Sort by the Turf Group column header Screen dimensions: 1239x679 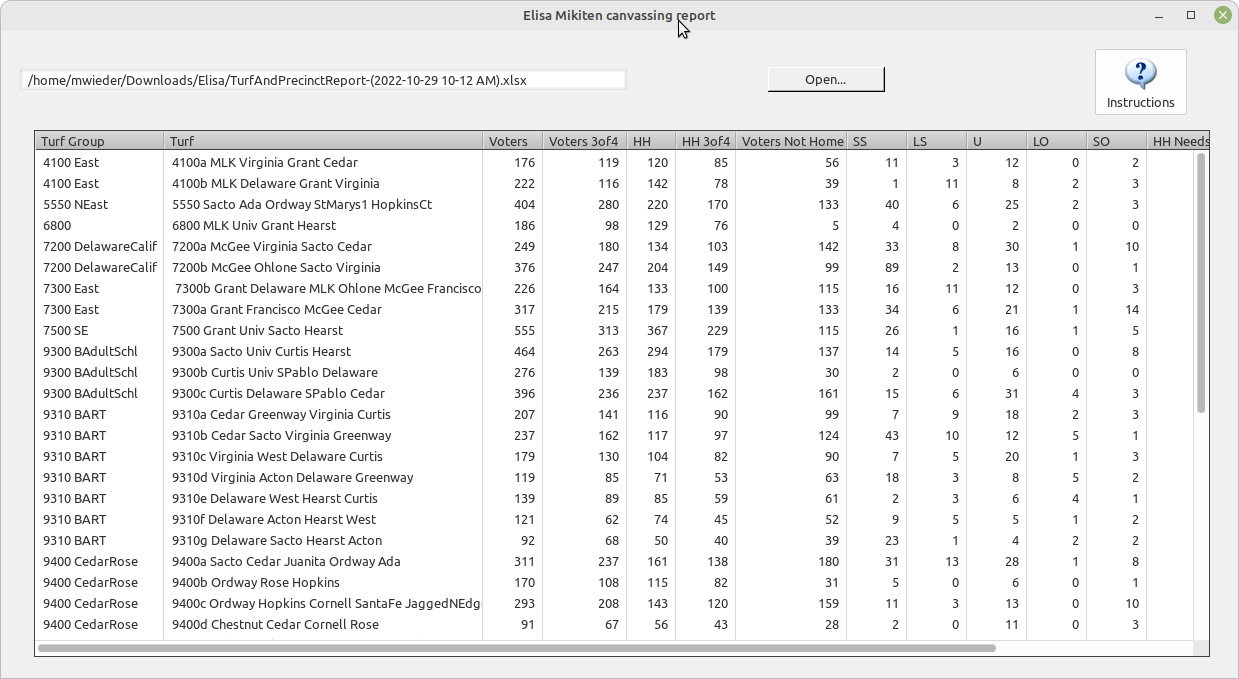[x=98, y=141]
